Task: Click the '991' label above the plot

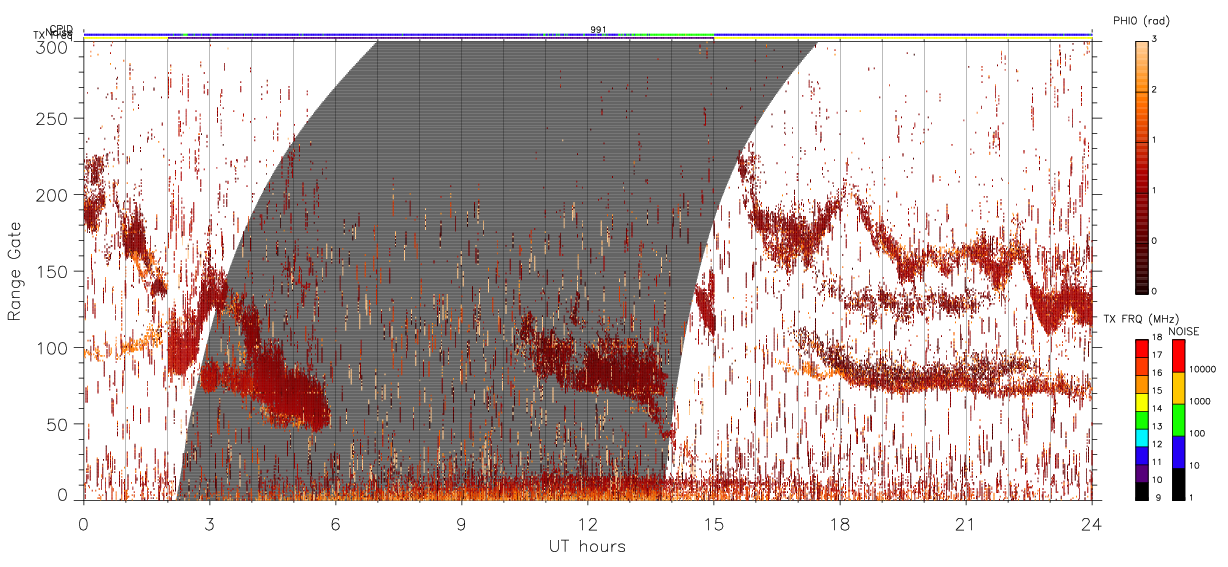Action: [597, 29]
